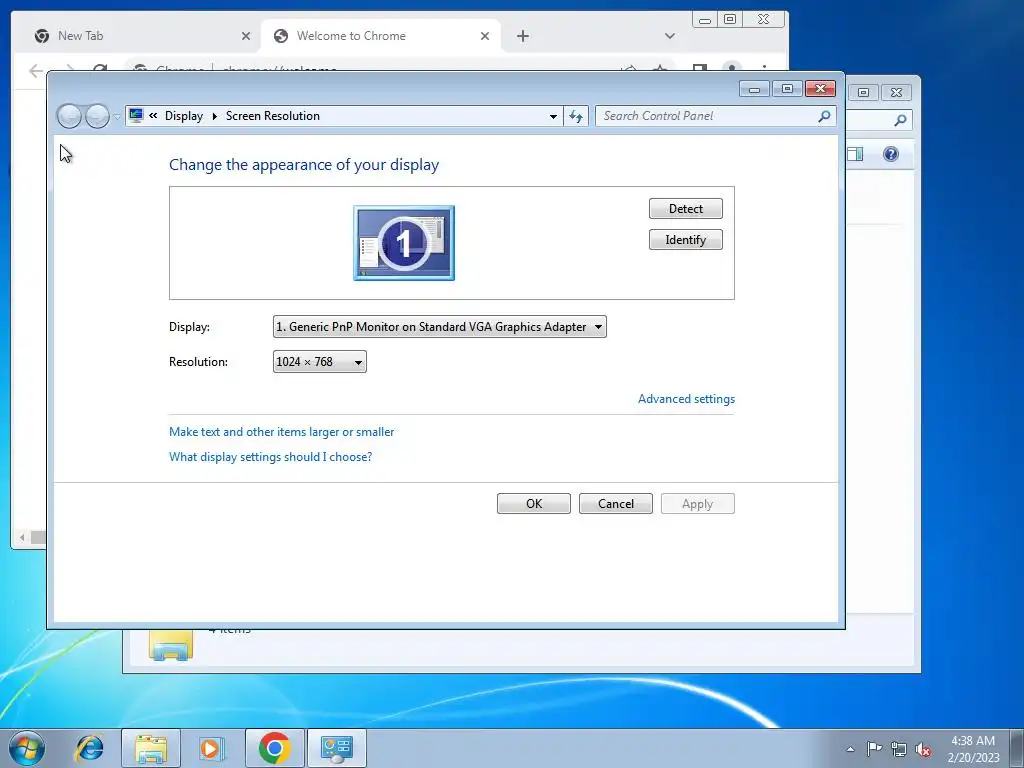Image resolution: width=1024 pixels, height=768 pixels.
Task: Click Control Panel taskbar button
Action: coord(336,748)
